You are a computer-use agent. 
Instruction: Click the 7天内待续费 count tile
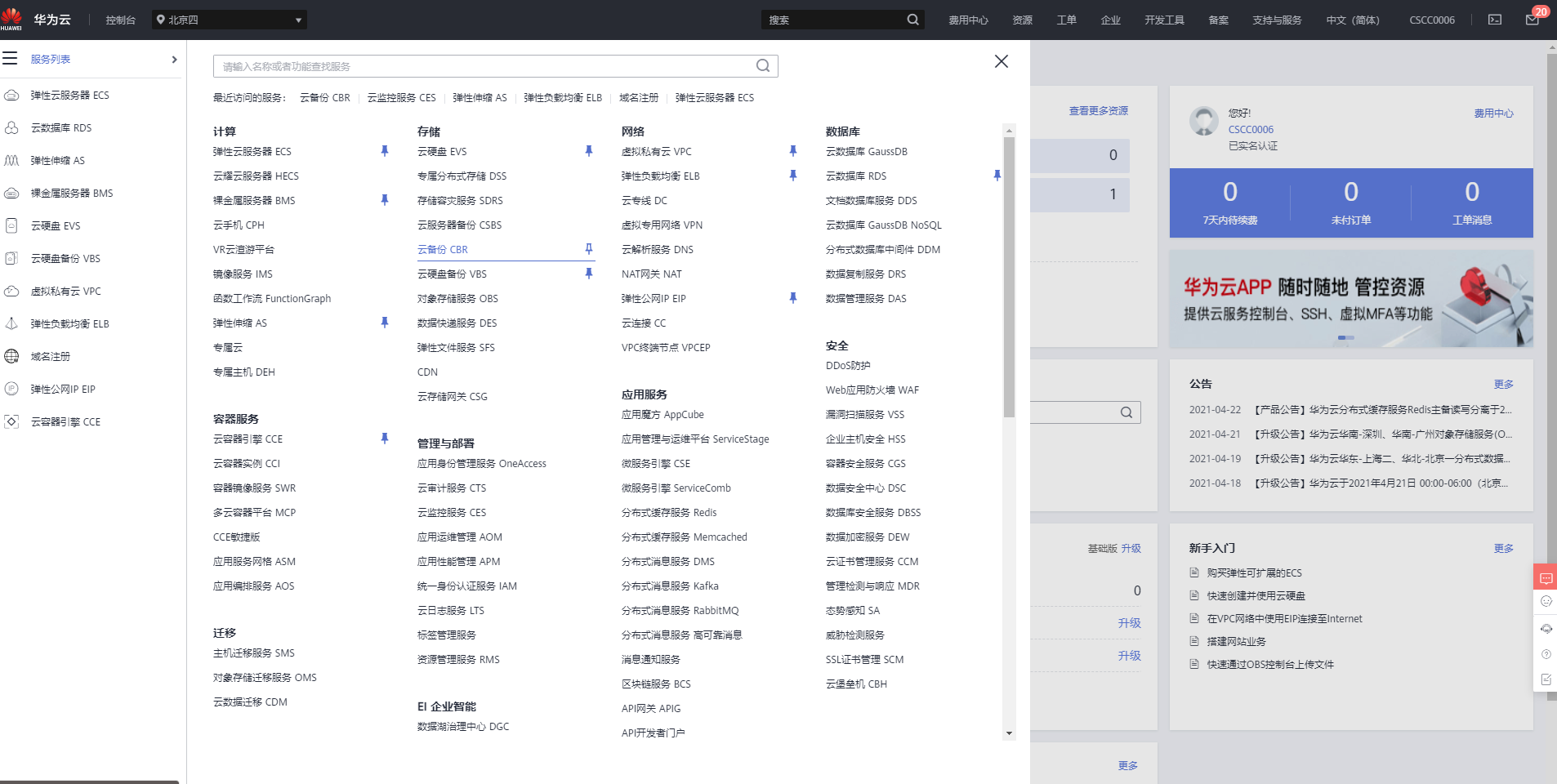(x=1230, y=203)
